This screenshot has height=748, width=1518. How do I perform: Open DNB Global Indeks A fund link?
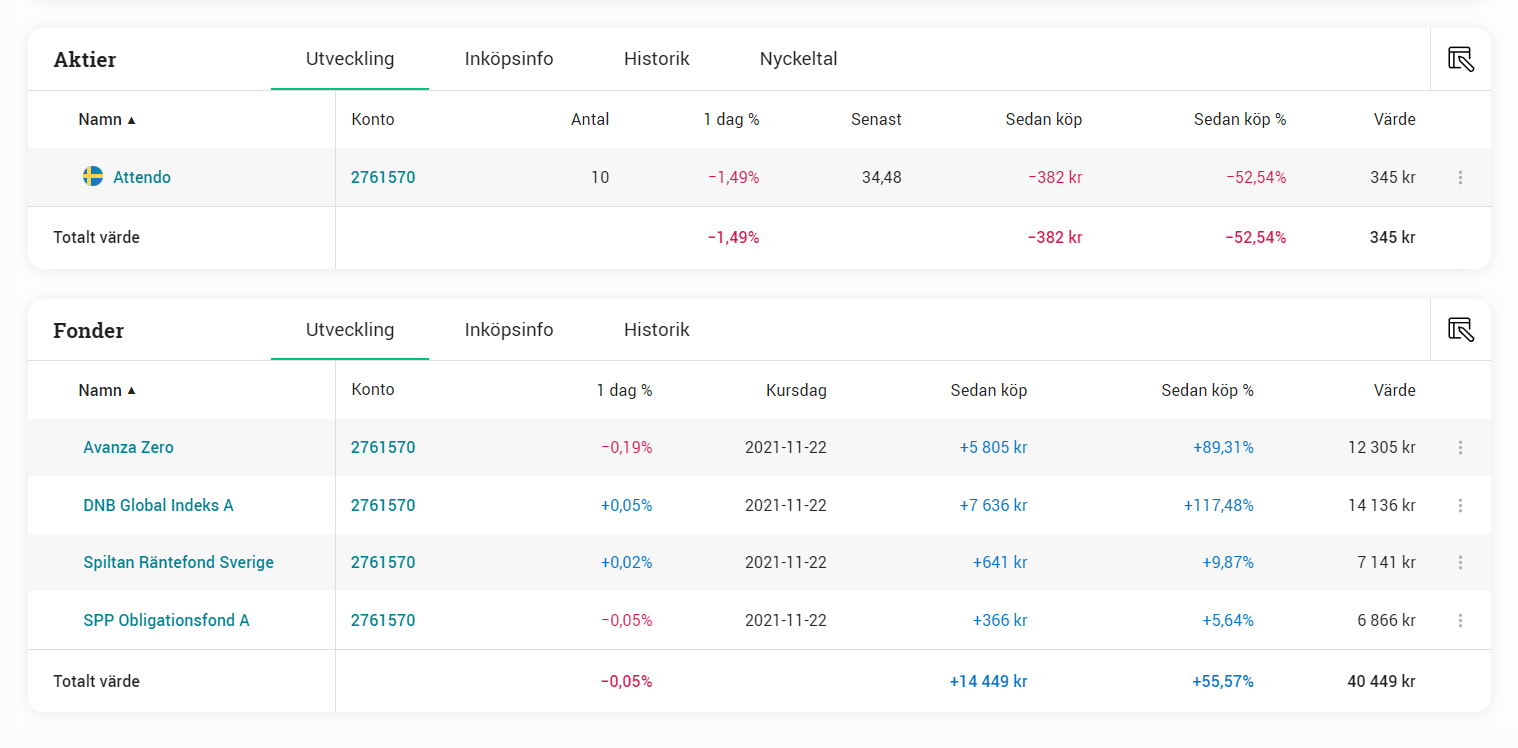tap(158, 506)
